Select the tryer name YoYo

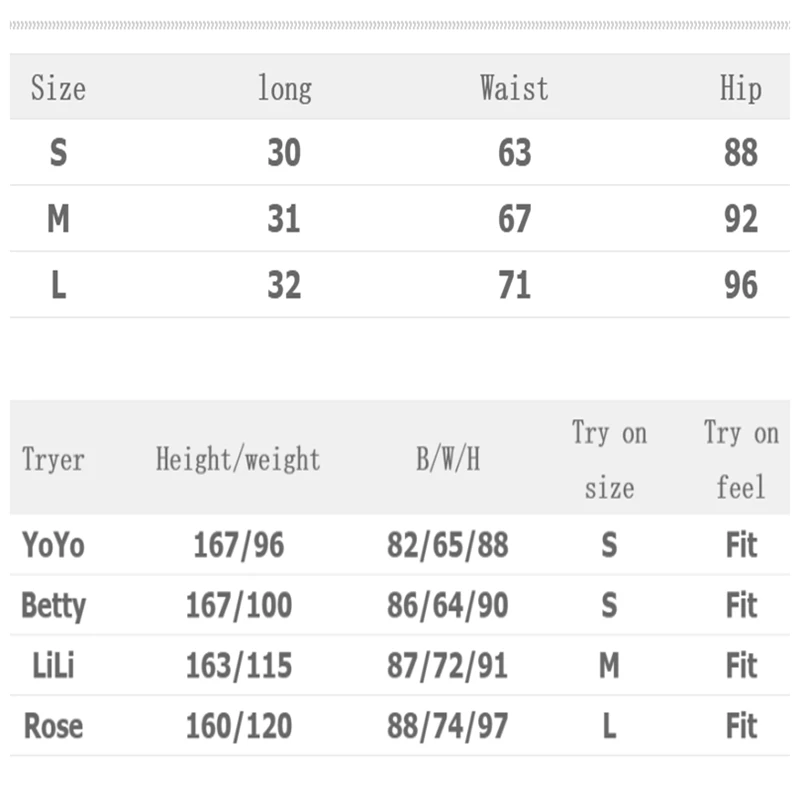[x=53, y=545]
